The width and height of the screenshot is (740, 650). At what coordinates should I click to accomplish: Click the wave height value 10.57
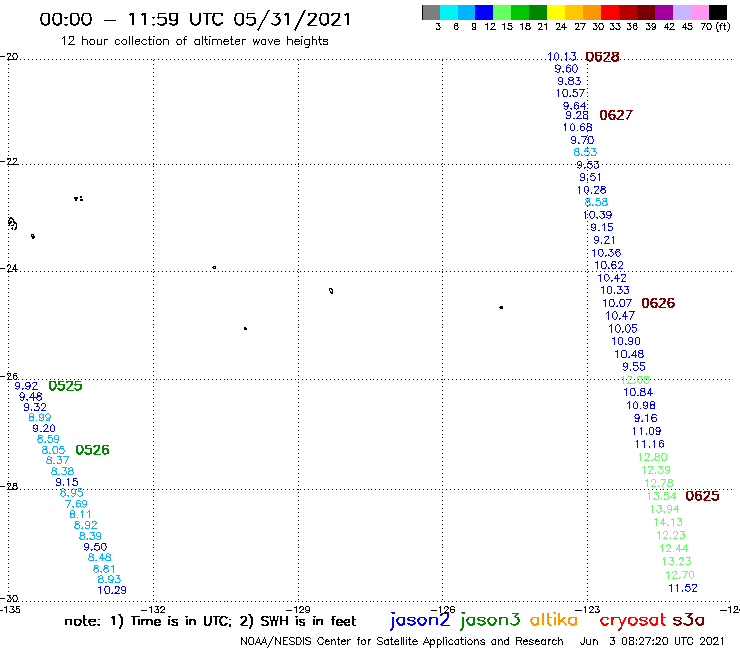(570, 93)
